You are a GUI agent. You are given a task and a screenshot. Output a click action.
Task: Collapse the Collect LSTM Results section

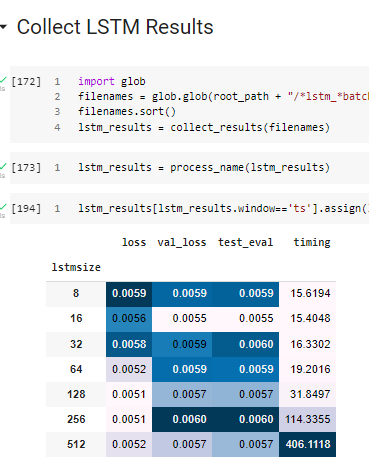point(3,27)
